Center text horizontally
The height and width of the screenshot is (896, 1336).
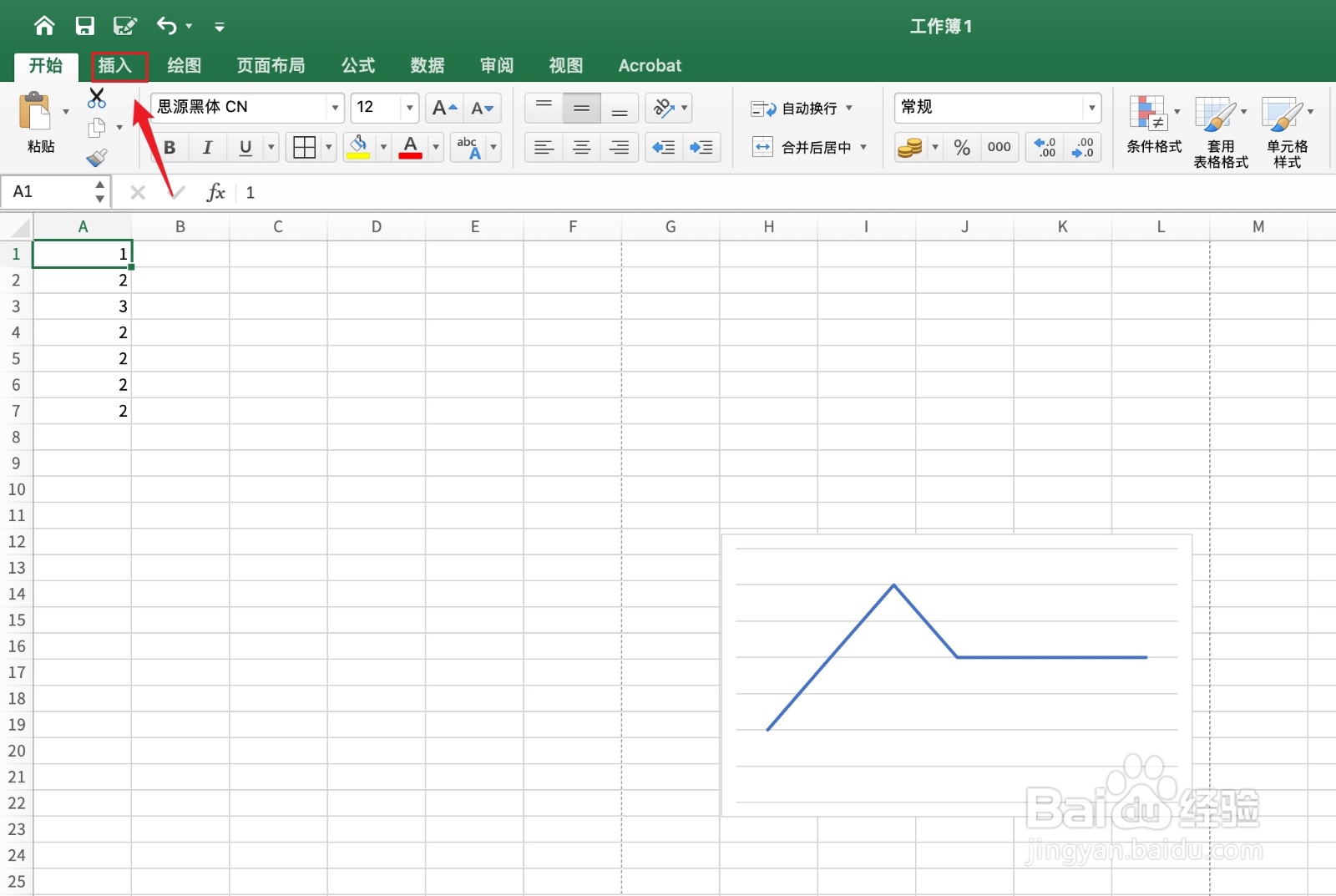(582, 148)
